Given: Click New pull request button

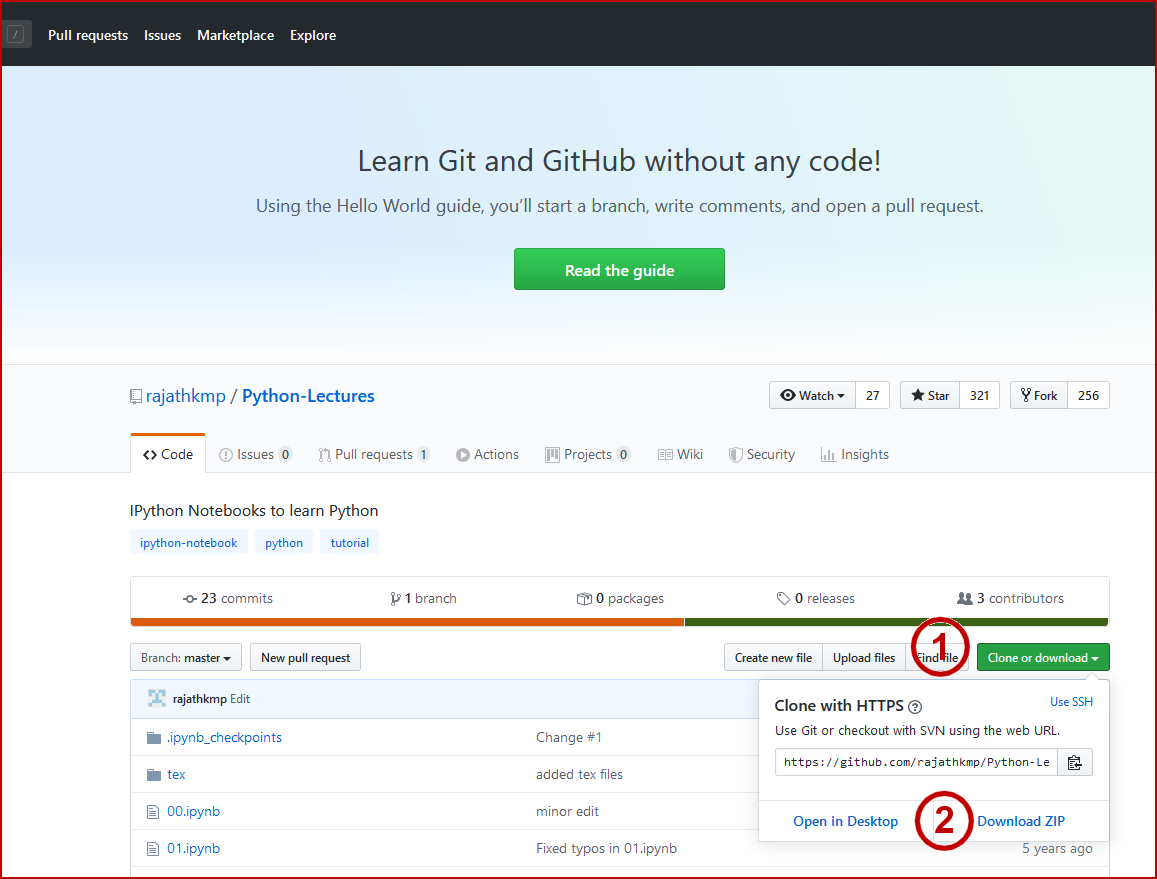Looking at the screenshot, I should [x=305, y=658].
